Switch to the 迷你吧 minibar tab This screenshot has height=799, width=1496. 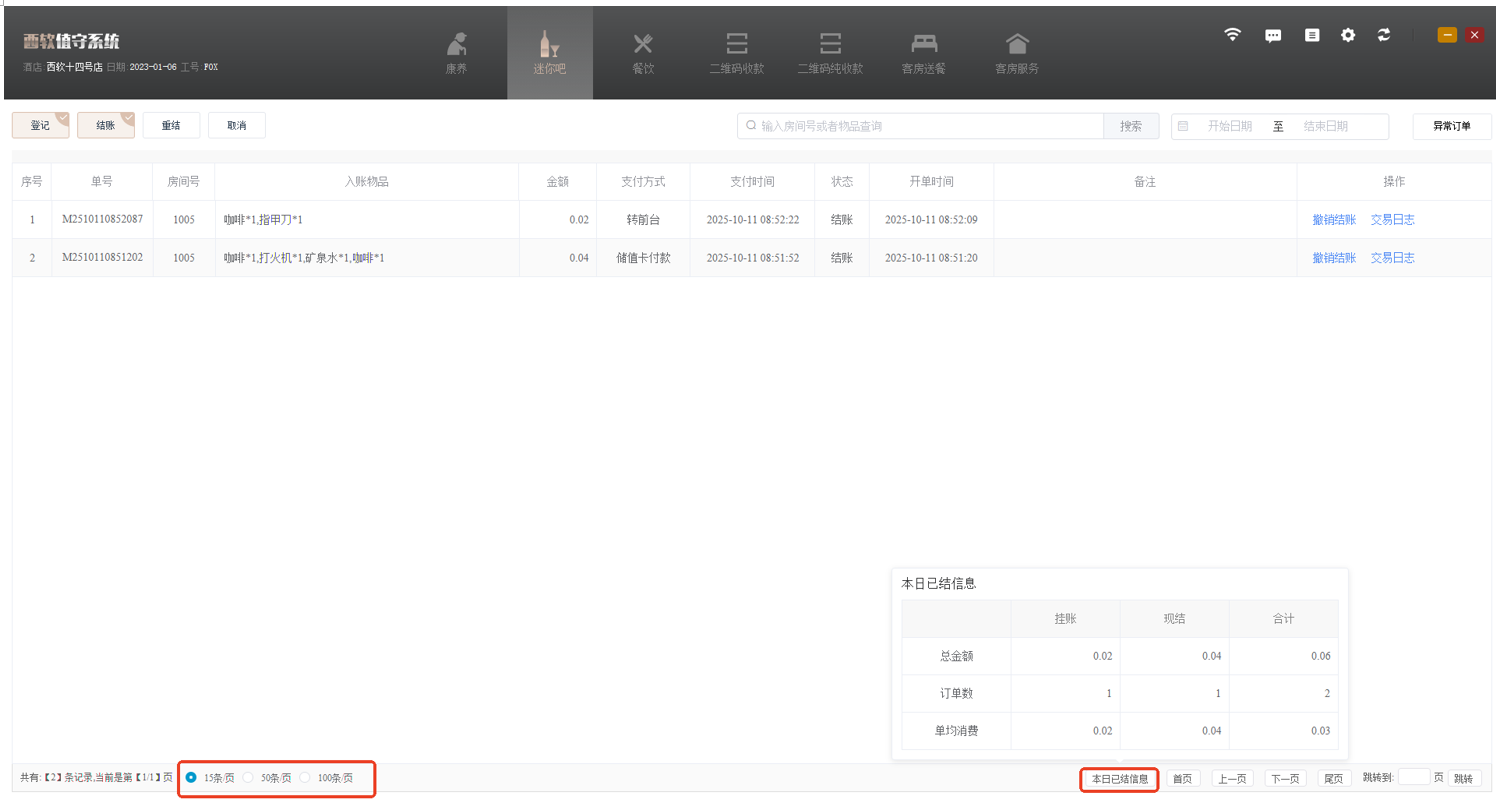point(549,54)
